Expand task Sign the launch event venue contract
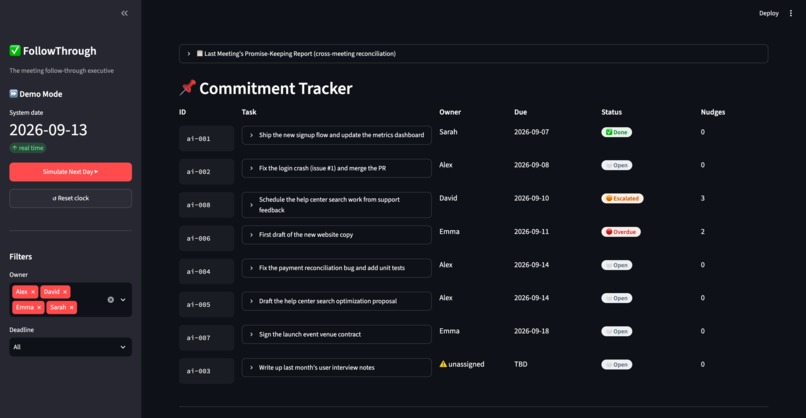 pyautogui.click(x=336, y=334)
